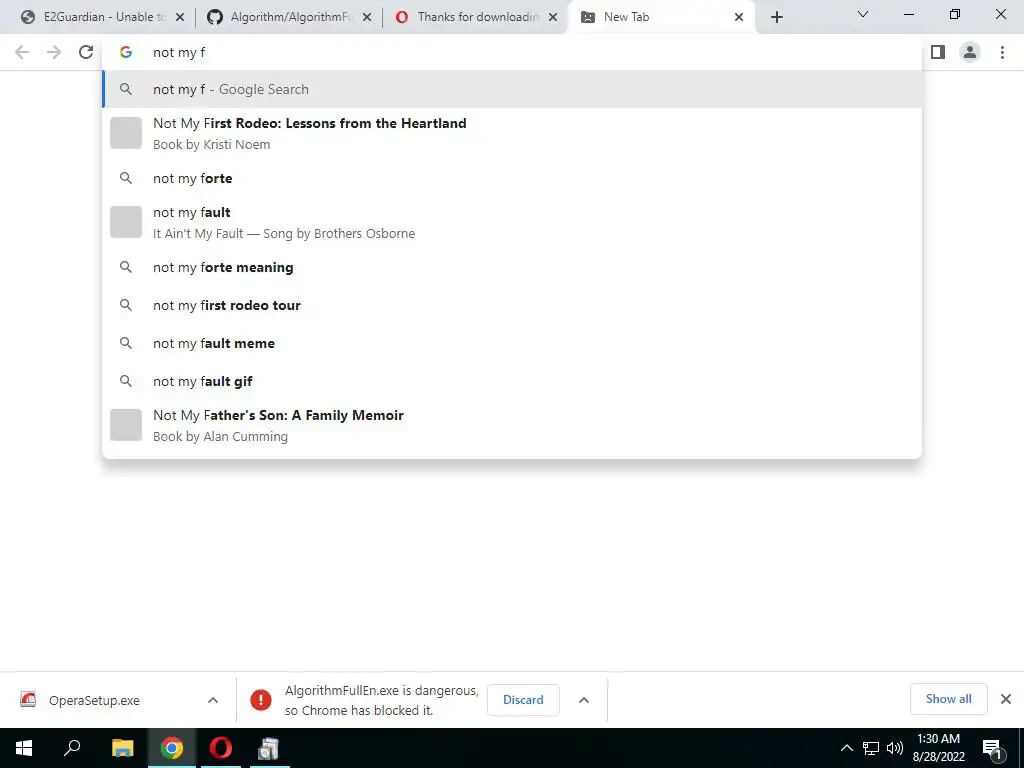
Task: Open the tab search chevron
Action: tap(863, 14)
